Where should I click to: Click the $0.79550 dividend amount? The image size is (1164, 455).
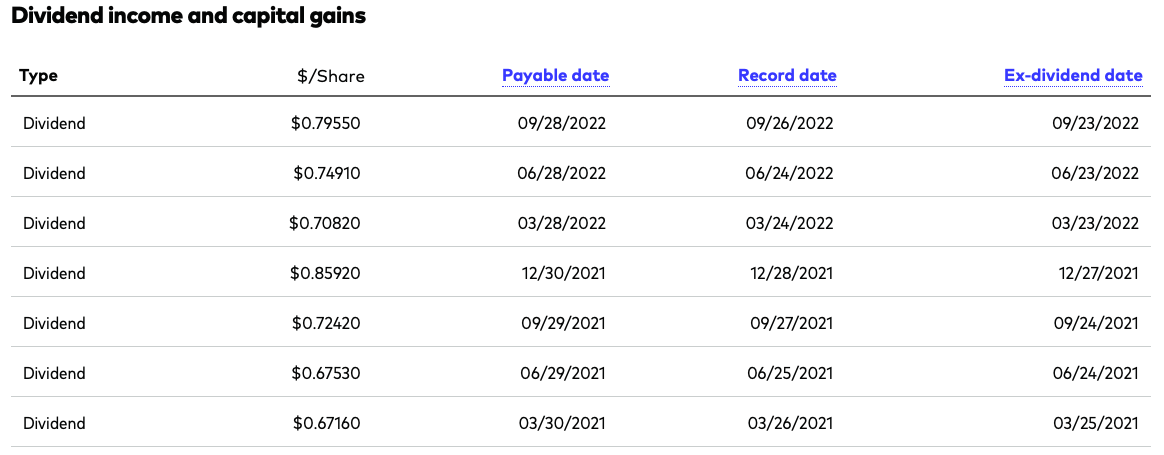coord(326,123)
